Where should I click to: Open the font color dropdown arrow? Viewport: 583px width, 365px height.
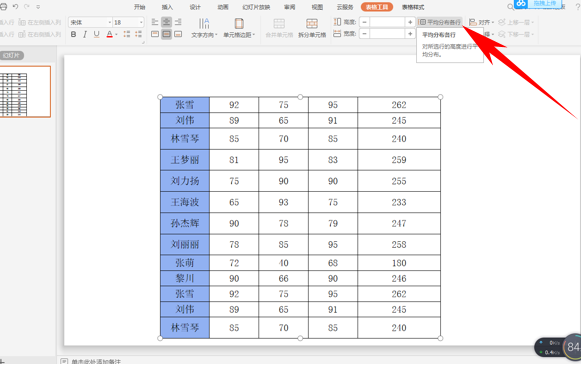coord(116,35)
